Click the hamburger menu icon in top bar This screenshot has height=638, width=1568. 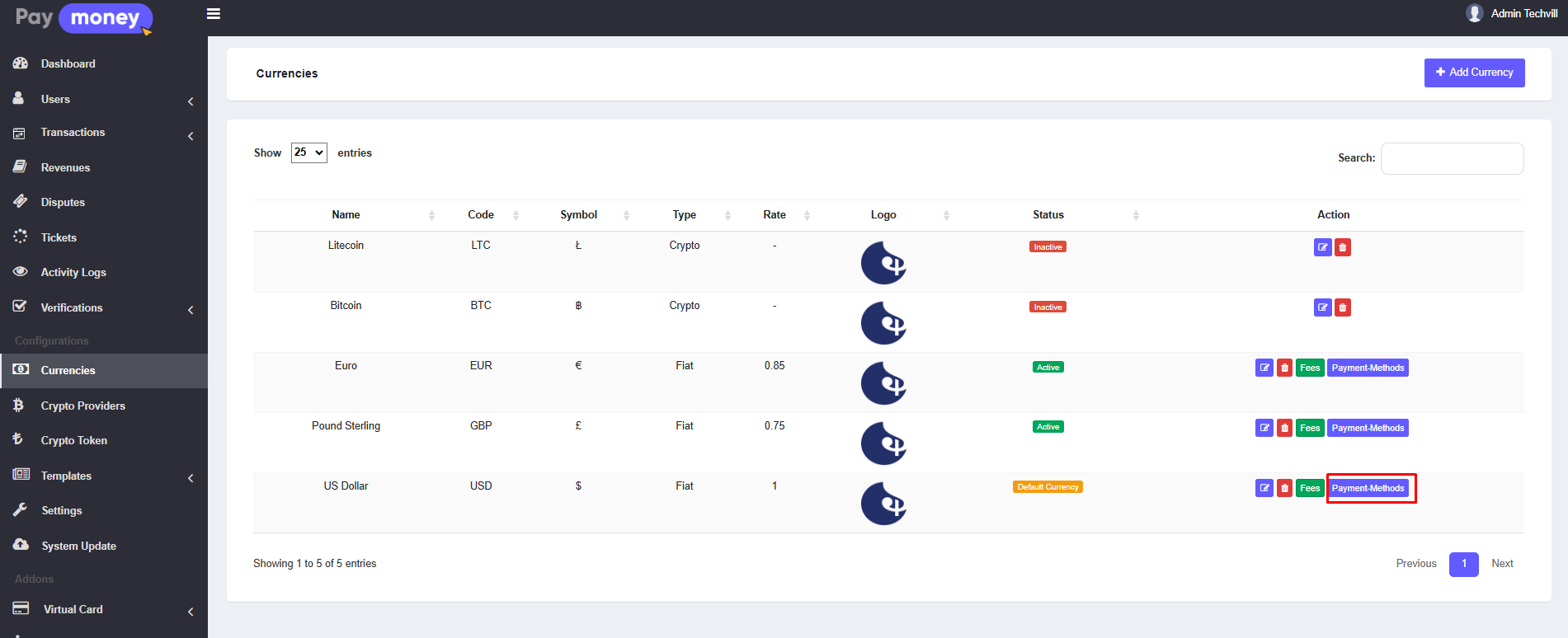pos(213,14)
